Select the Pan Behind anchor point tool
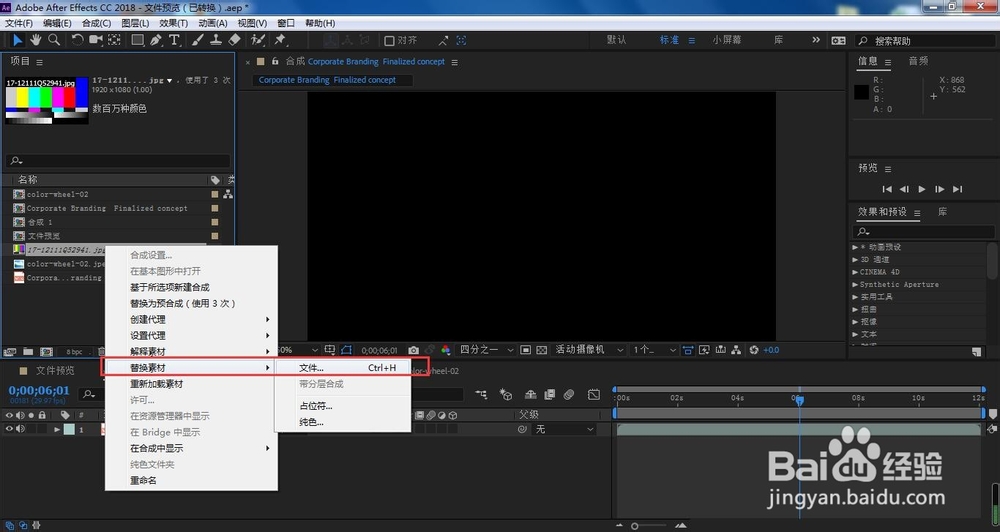The height and width of the screenshot is (532, 1000). coord(114,40)
